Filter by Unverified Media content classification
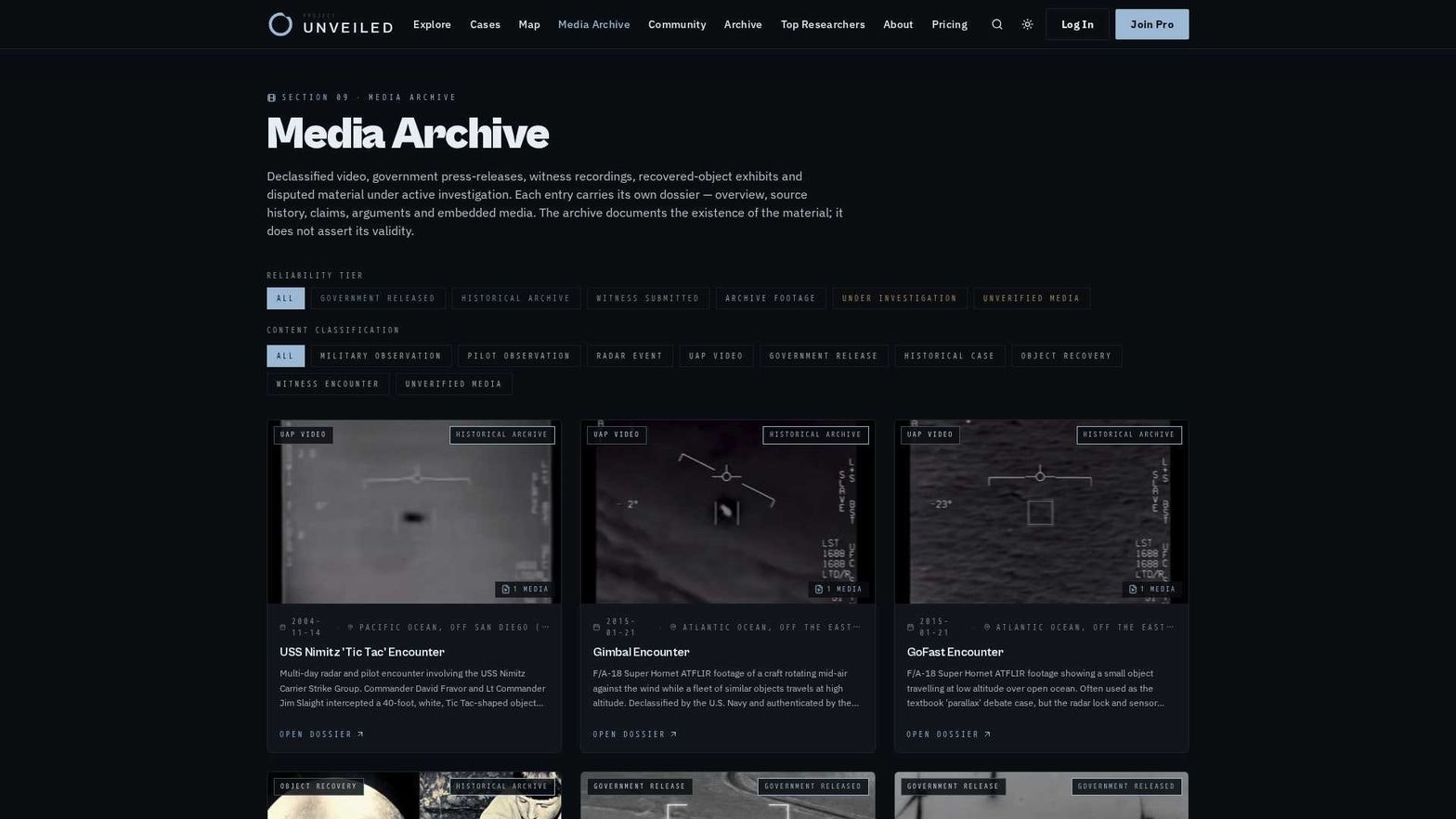The height and width of the screenshot is (819, 1456). (454, 383)
